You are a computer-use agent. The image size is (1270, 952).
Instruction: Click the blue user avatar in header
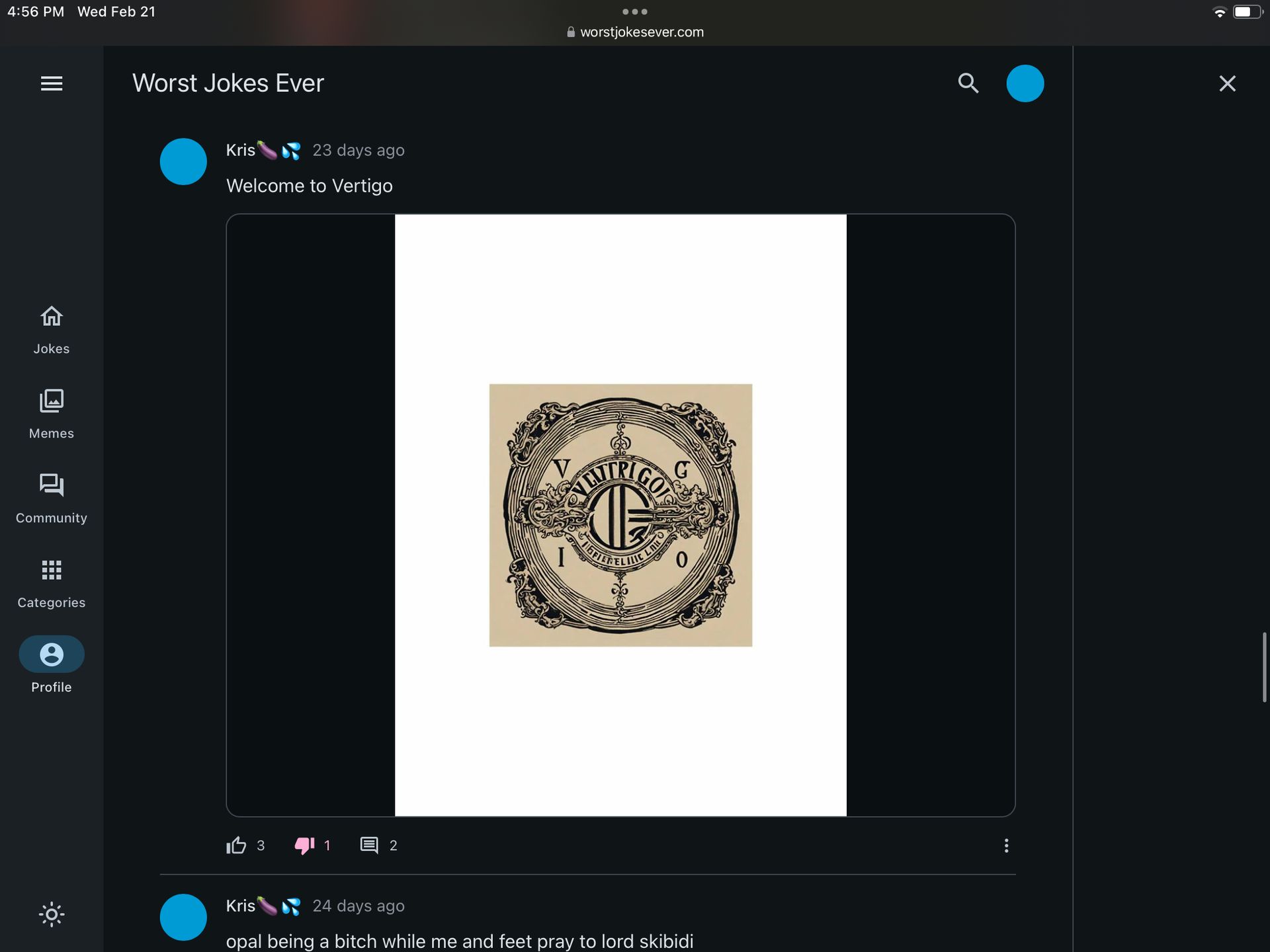click(x=1025, y=83)
